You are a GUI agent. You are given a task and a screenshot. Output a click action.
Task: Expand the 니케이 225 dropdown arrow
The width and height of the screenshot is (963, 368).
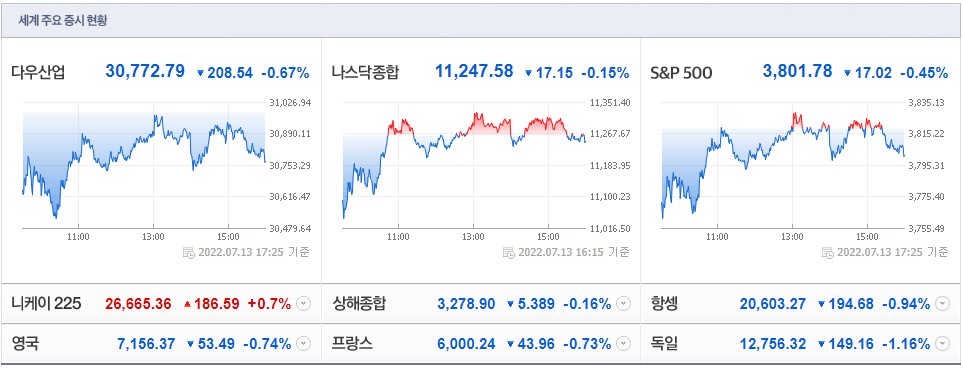pyautogui.click(x=304, y=303)
